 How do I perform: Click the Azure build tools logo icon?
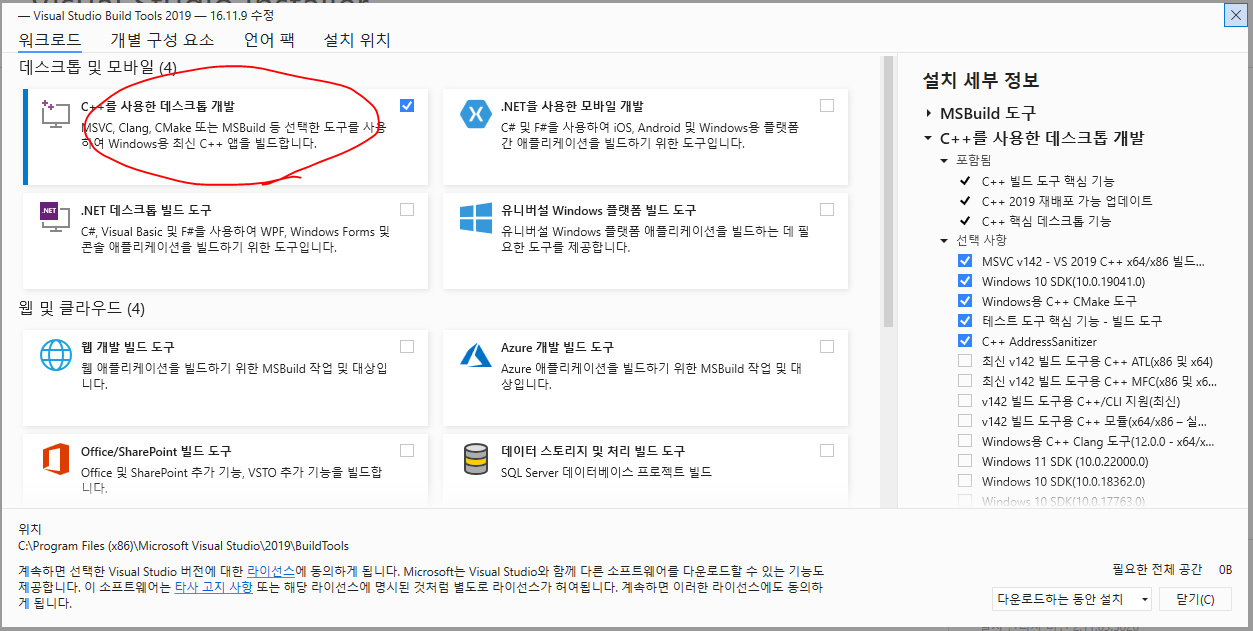(475, 355)
